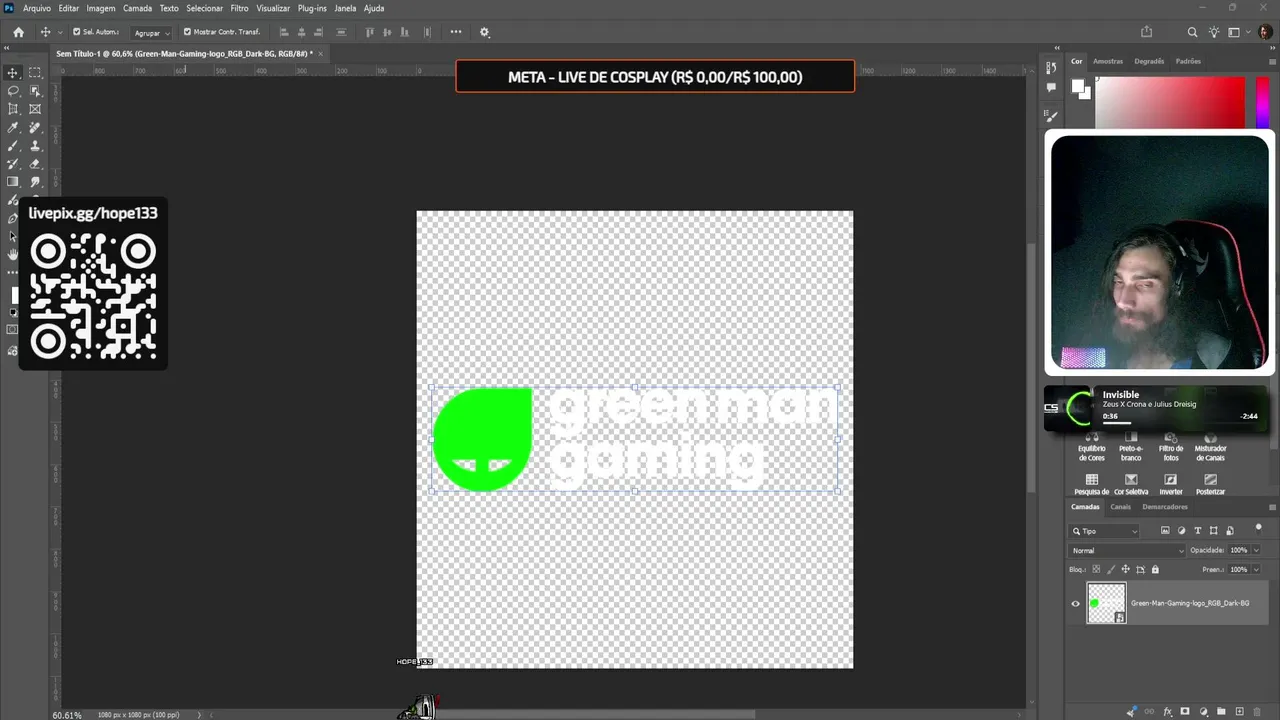Open the Normal blend mode dropdown
Screen dimensions: 1280x720
(1127, 550)
